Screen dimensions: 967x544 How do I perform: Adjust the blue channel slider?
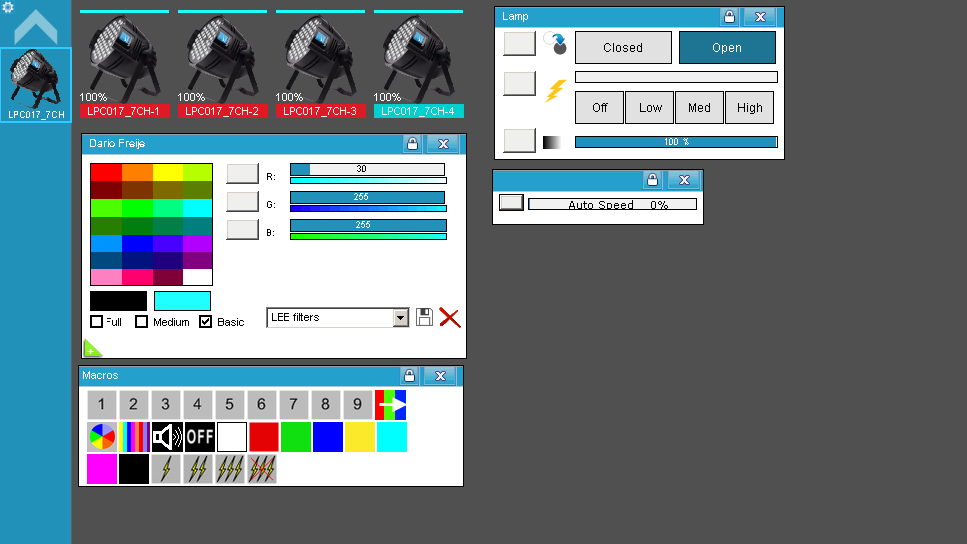click(x=368, y=225)
